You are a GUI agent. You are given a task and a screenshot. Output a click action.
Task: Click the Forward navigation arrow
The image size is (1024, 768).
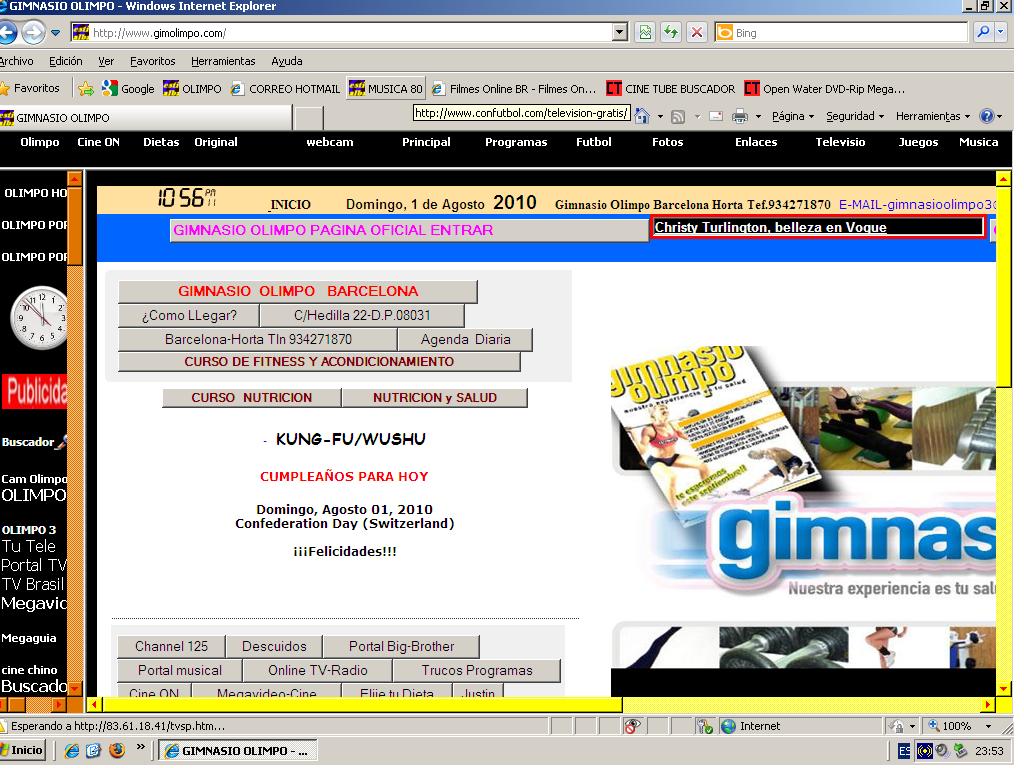(x=33, y=33)
